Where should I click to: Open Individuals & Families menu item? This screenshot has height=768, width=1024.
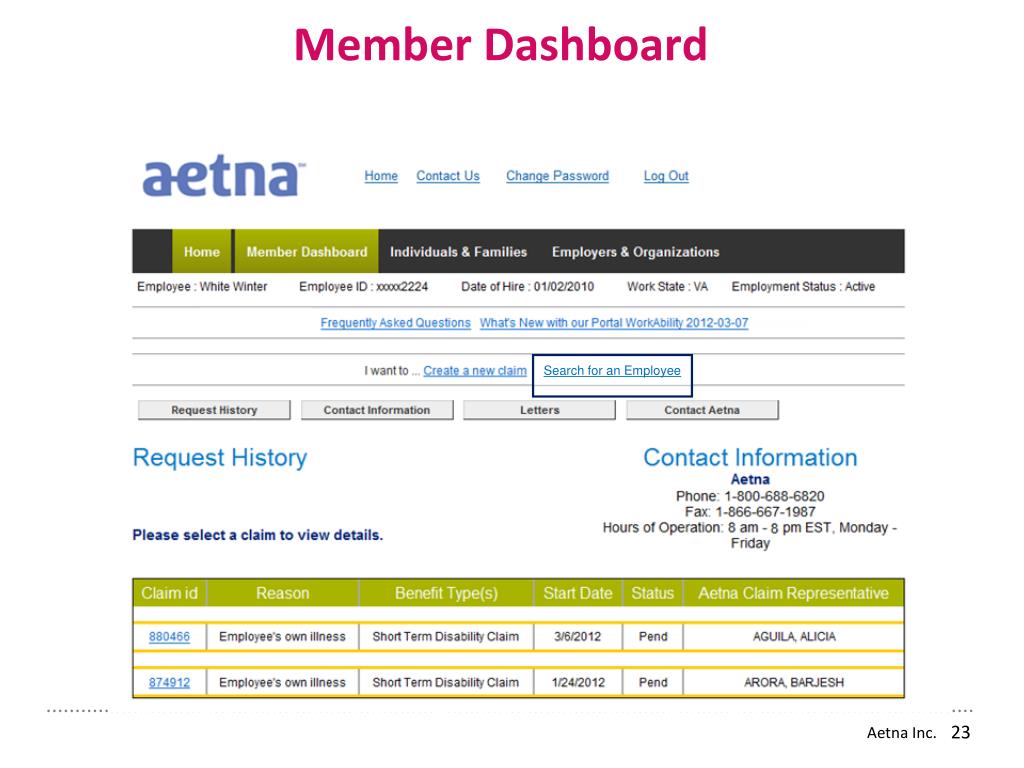(458, 251)
